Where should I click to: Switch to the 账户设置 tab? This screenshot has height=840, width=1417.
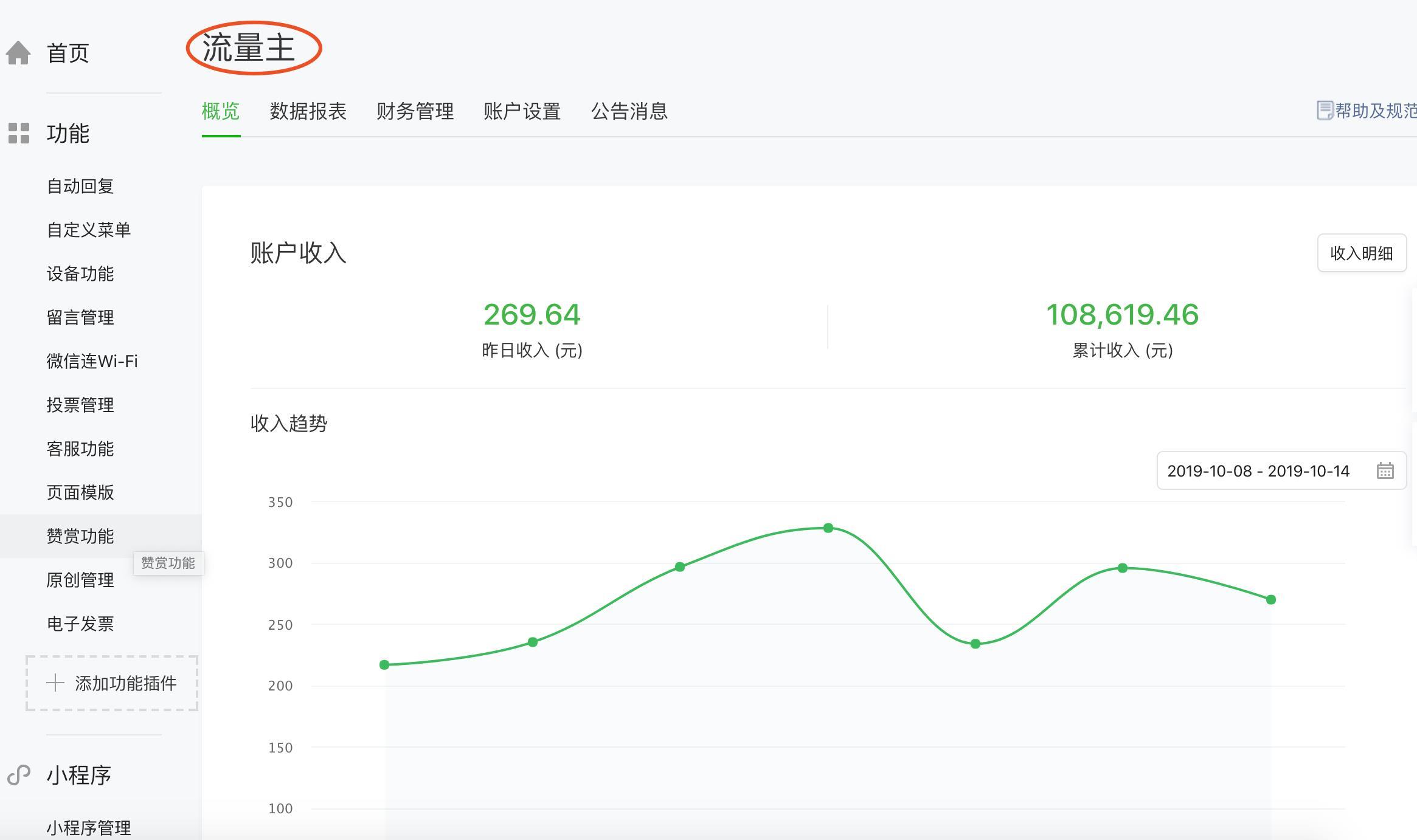(522, 111)
